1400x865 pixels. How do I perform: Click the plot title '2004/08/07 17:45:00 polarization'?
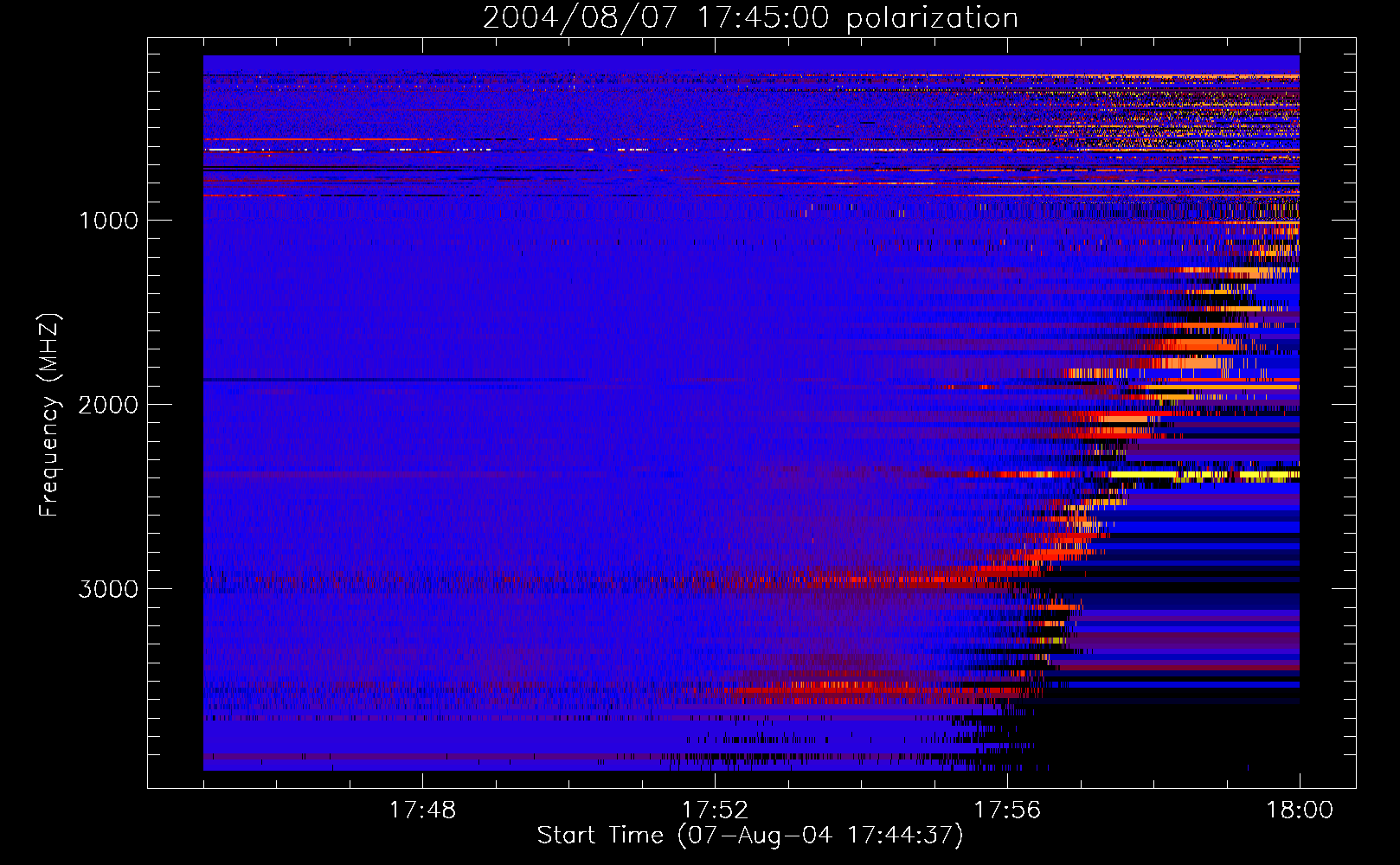tap(750, 17)
